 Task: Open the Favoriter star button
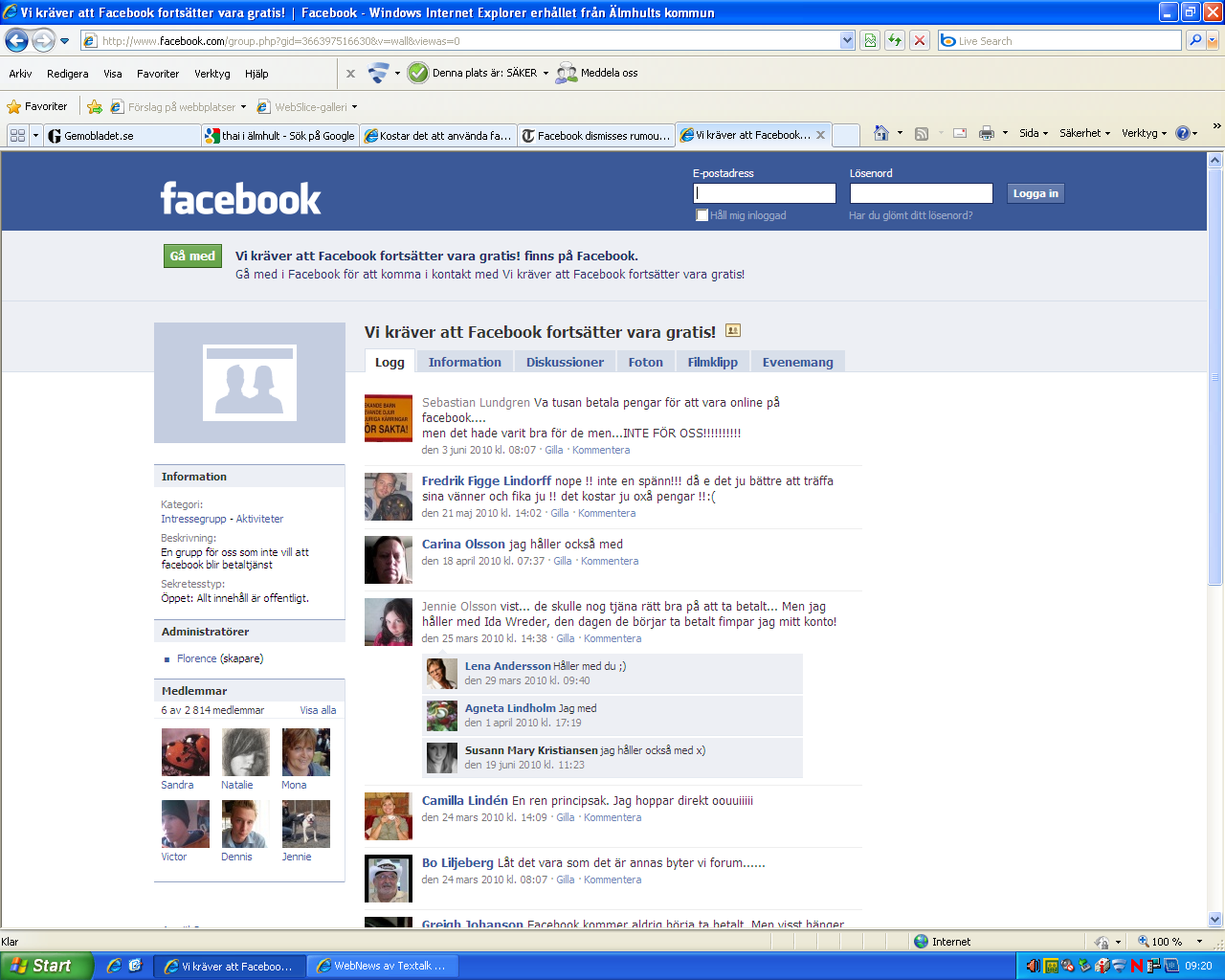(x=36, y=106)
